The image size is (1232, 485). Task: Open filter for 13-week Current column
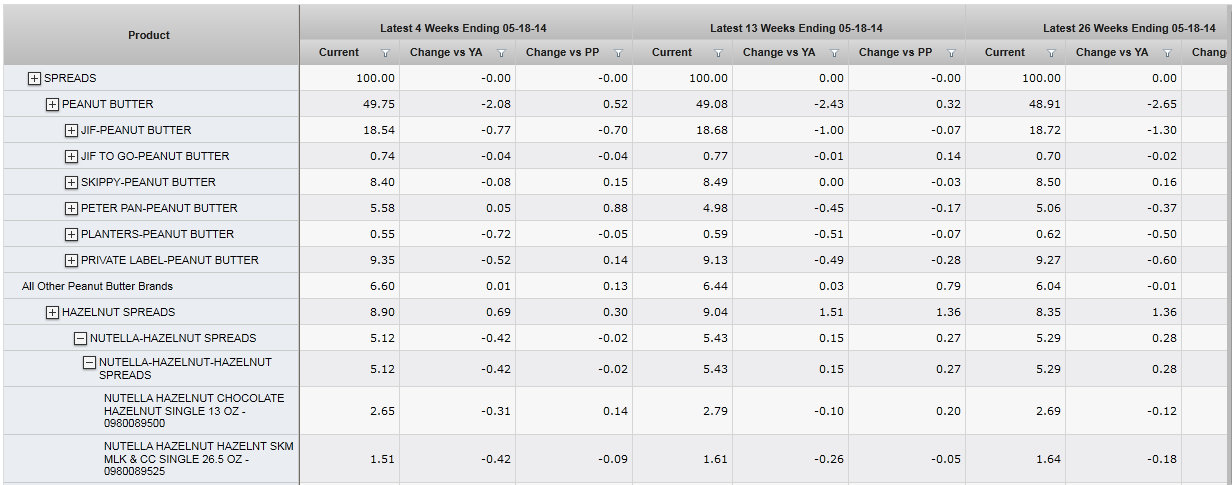[x=718, y=53]
